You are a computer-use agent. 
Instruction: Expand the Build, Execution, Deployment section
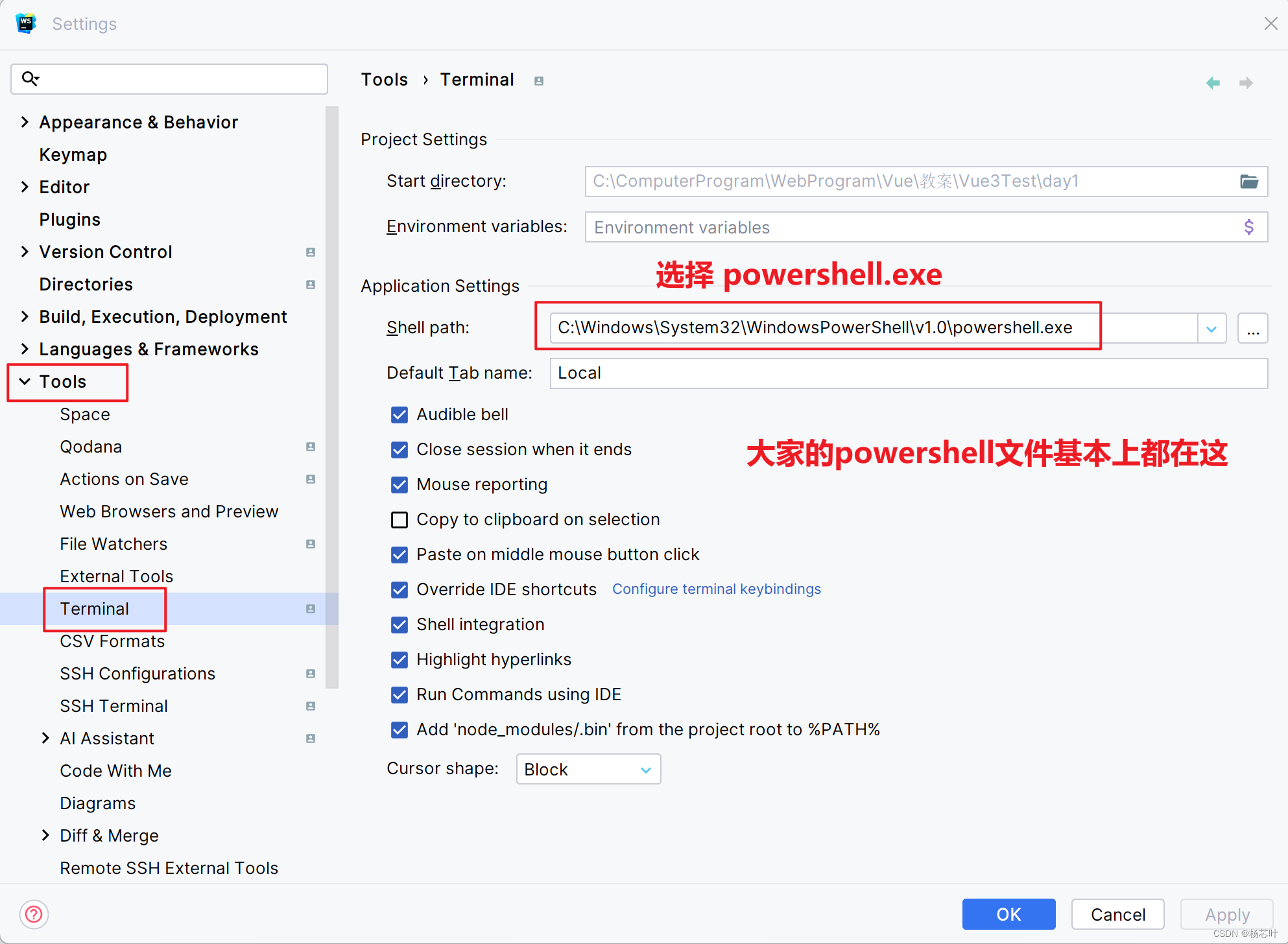point(25,316)
